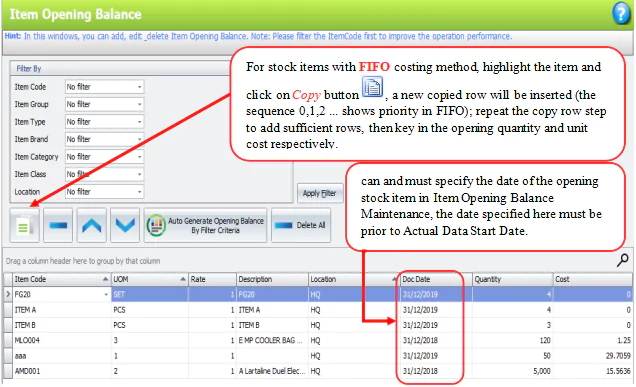Click the Cost cell of AMD001 row
Viewport: 636px width, 387px height.
593,371
